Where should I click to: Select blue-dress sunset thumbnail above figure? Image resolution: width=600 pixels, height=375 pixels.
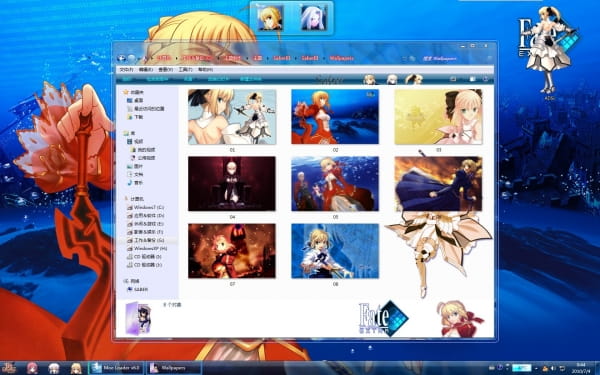439,184
